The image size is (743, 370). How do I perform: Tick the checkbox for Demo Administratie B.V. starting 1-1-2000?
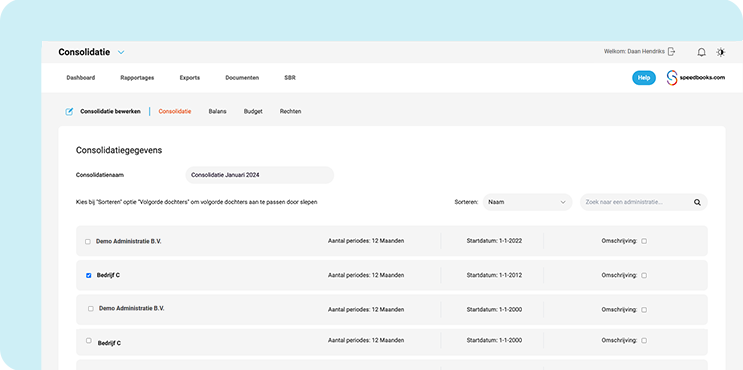91,308
